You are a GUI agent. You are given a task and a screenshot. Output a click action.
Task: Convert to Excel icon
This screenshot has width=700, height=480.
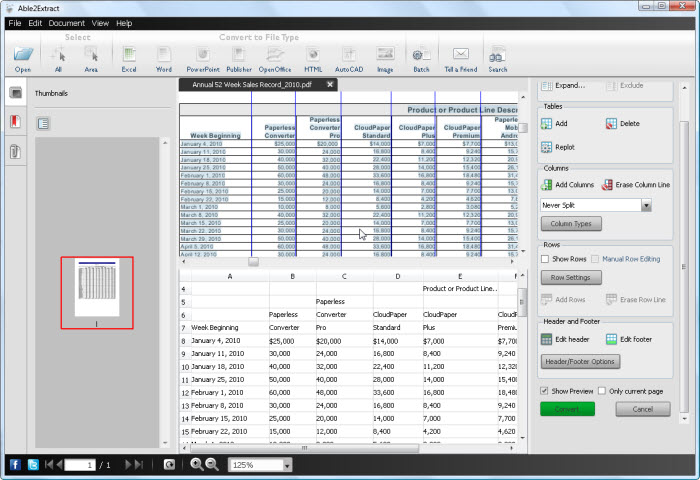(x=129, y=55)
